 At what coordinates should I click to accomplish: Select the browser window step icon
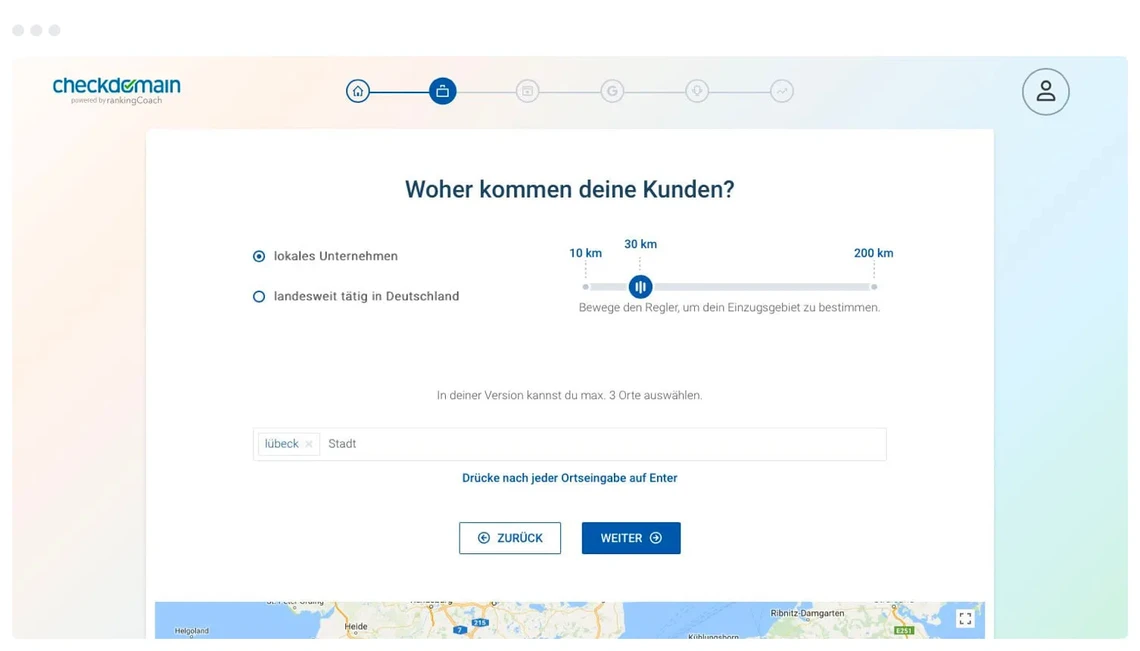(x=527, y=91)
